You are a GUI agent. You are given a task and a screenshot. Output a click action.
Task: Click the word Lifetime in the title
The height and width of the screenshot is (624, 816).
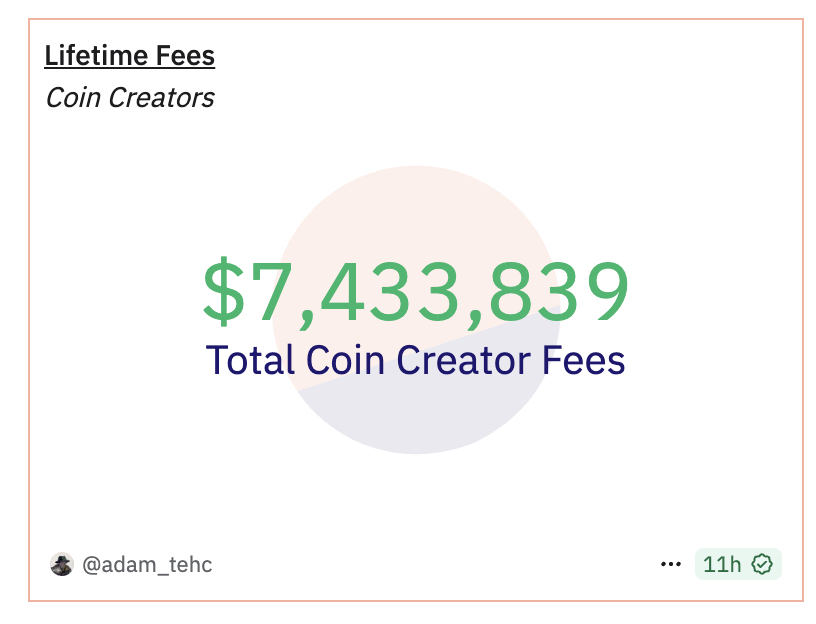point(97,56)
